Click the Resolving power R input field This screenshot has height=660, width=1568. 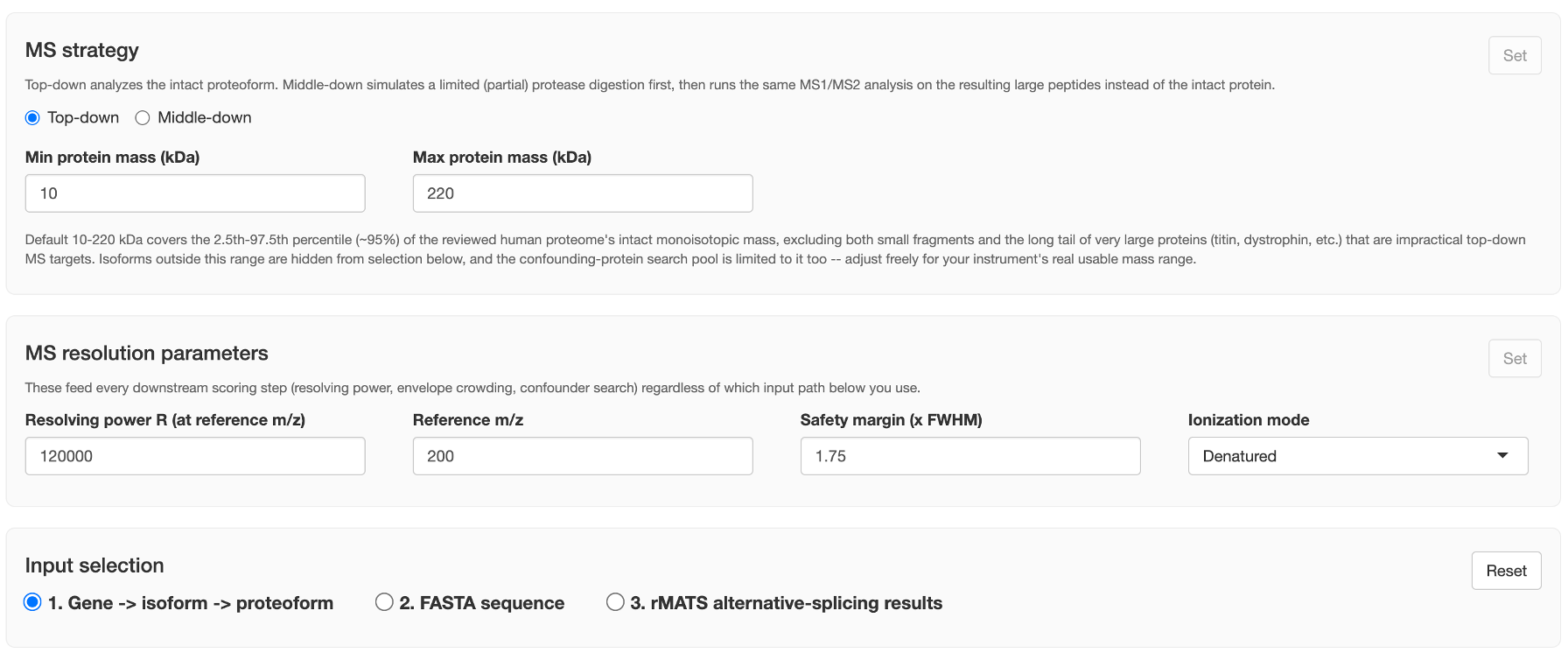click(x=195, y=456)
